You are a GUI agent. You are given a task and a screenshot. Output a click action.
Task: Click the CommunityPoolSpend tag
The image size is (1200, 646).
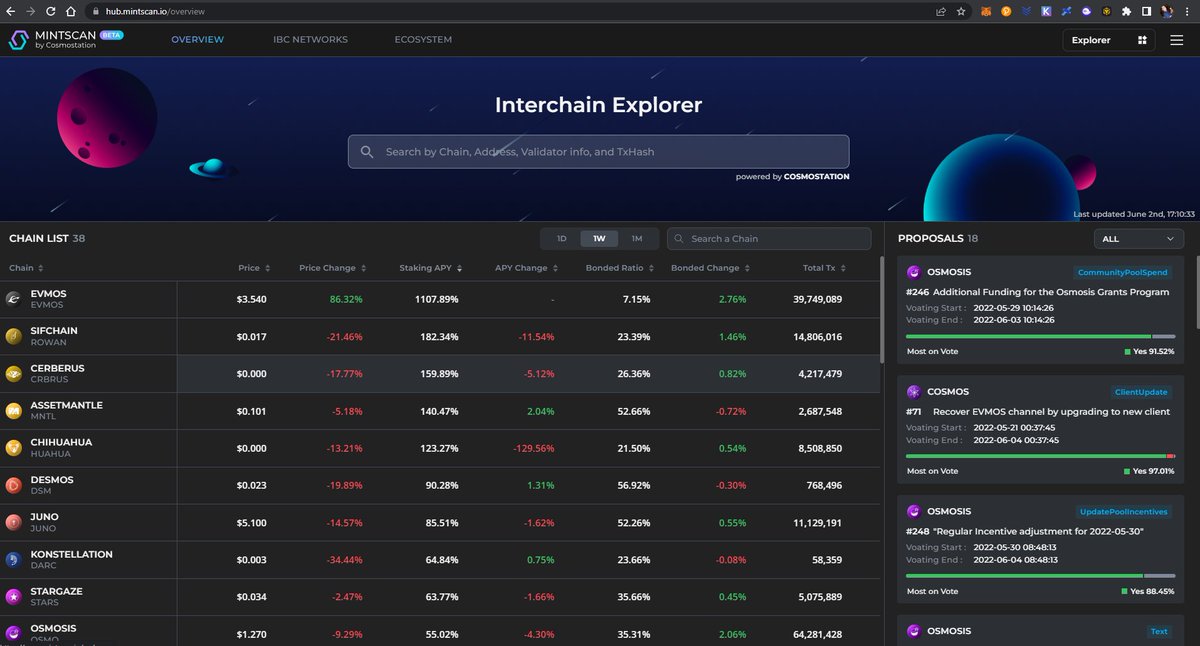1122,272
